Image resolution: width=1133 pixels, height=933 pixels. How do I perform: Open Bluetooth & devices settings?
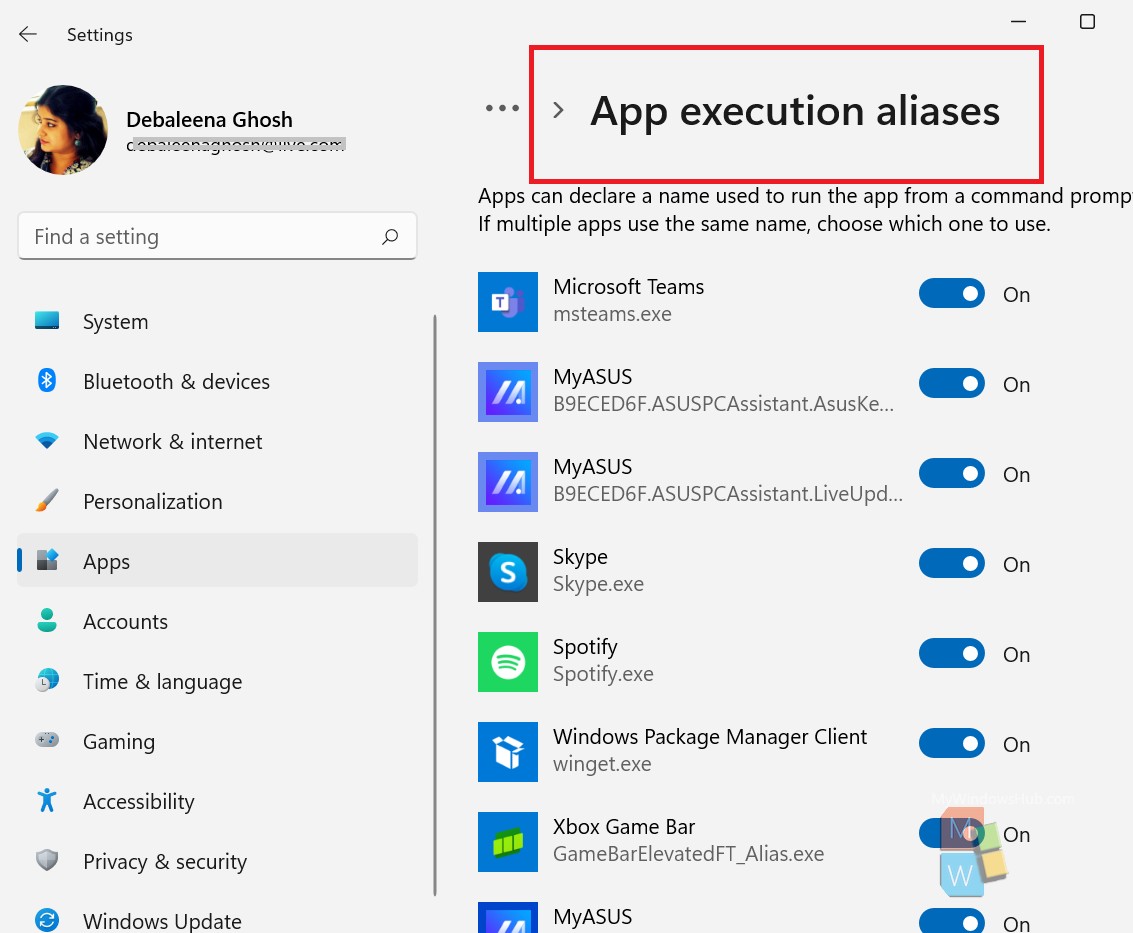pyautogui.click(x=176, y=381)
